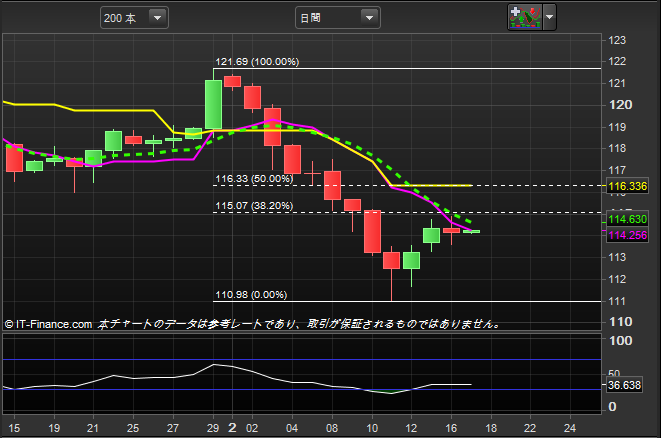Click the 123 price axis label
This screenshot has height=438, width=661.
[x=617, y=40]
